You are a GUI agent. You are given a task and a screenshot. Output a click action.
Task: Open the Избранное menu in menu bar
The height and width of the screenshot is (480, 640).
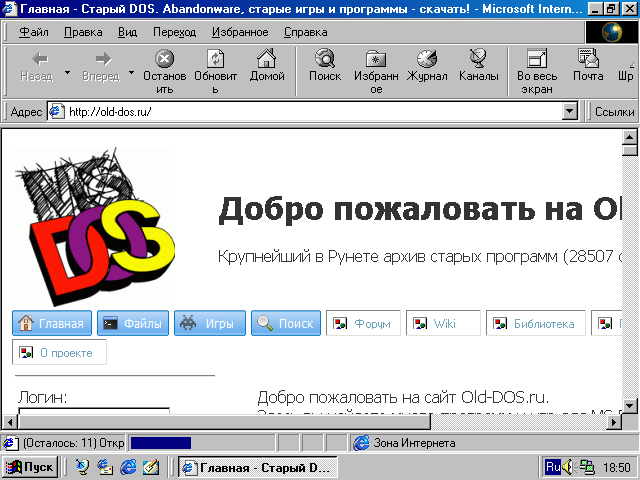coord(240,32)
